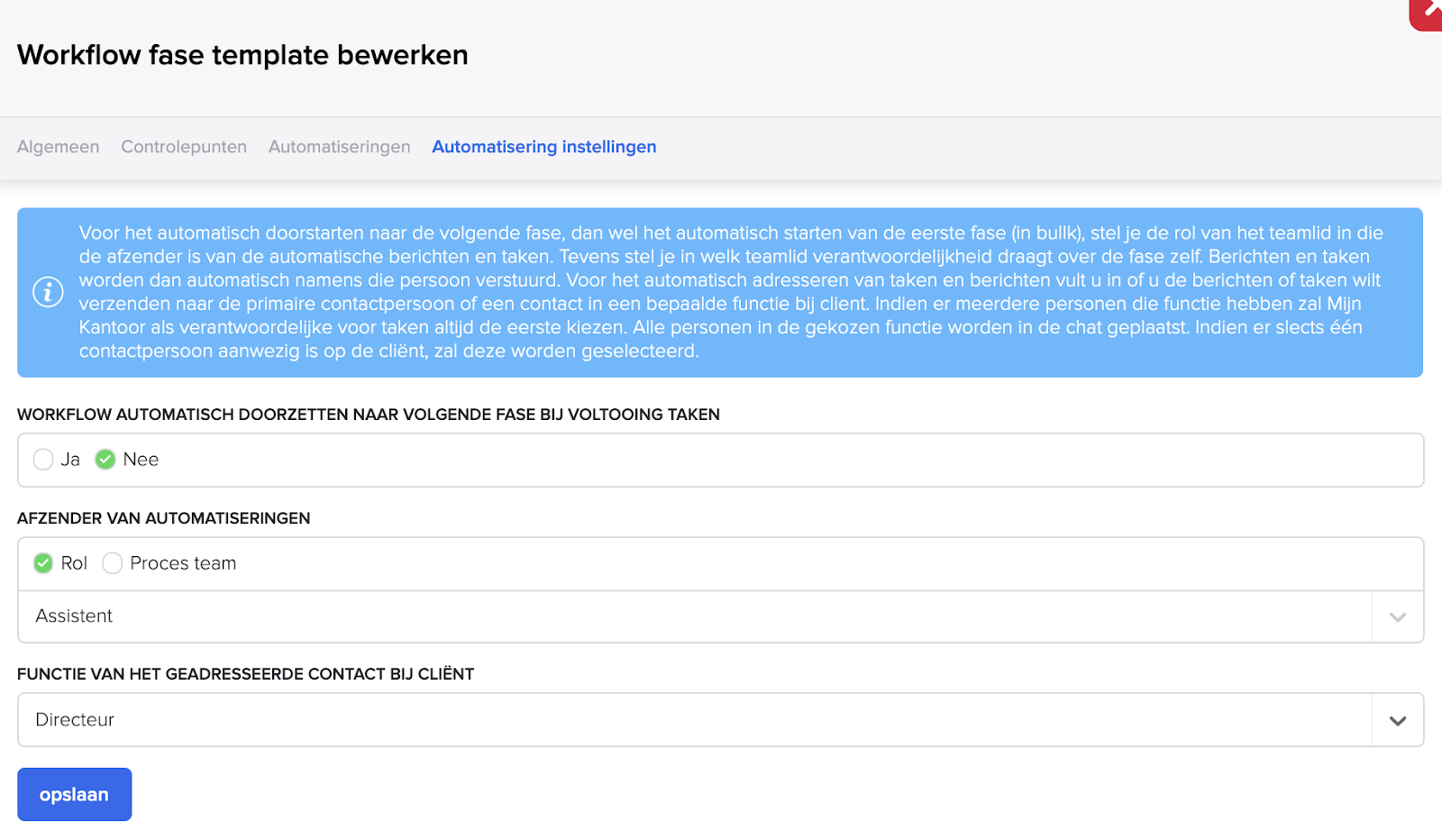This screenshot has height=840, width=1442.
Task: Click the blue information paragraph text
Action: pyautogui.click(x=731, y=292)
